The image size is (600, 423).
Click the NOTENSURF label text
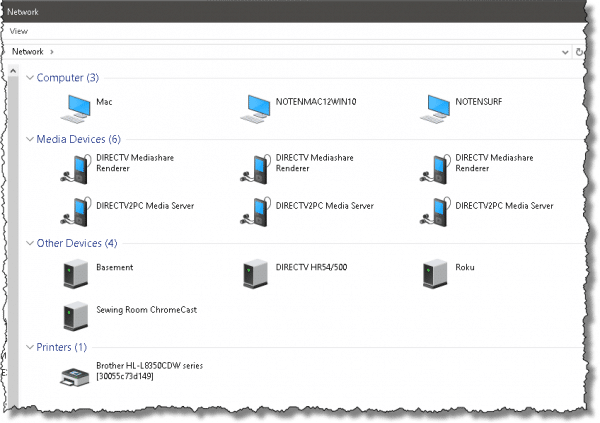(x=479, y=102)
